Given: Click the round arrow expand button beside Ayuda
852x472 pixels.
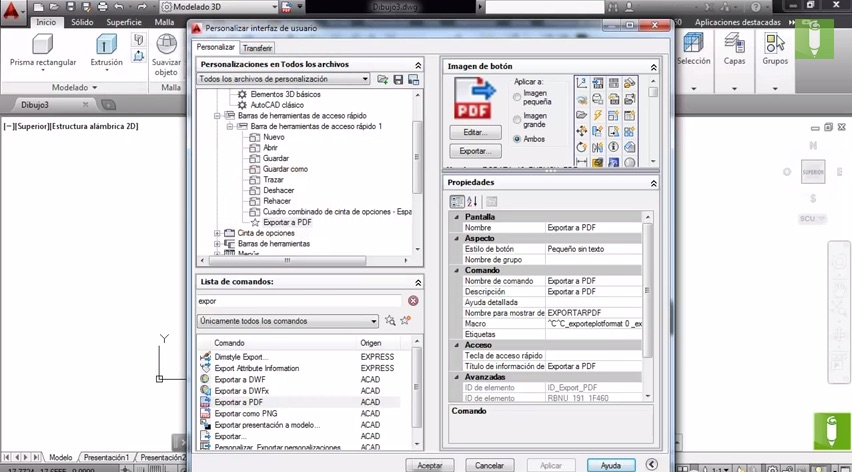Looking at the screenshot, I should (x=651, y=464).
